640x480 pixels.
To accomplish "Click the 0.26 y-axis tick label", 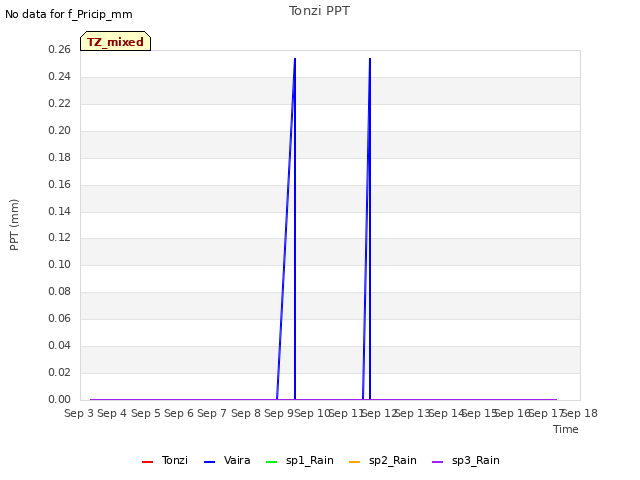I will click(x=60, y=49).
